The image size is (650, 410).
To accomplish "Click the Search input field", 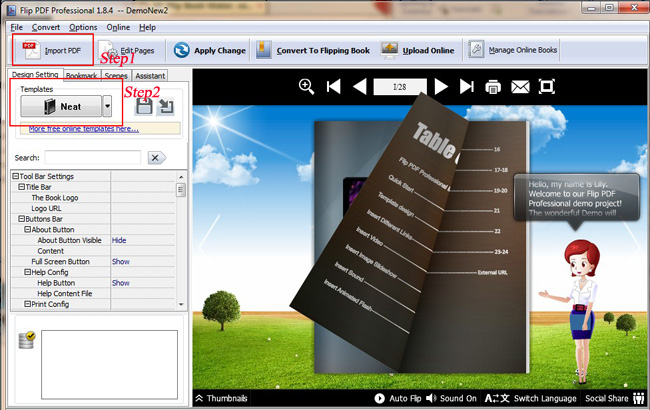I will pos(93,158).
